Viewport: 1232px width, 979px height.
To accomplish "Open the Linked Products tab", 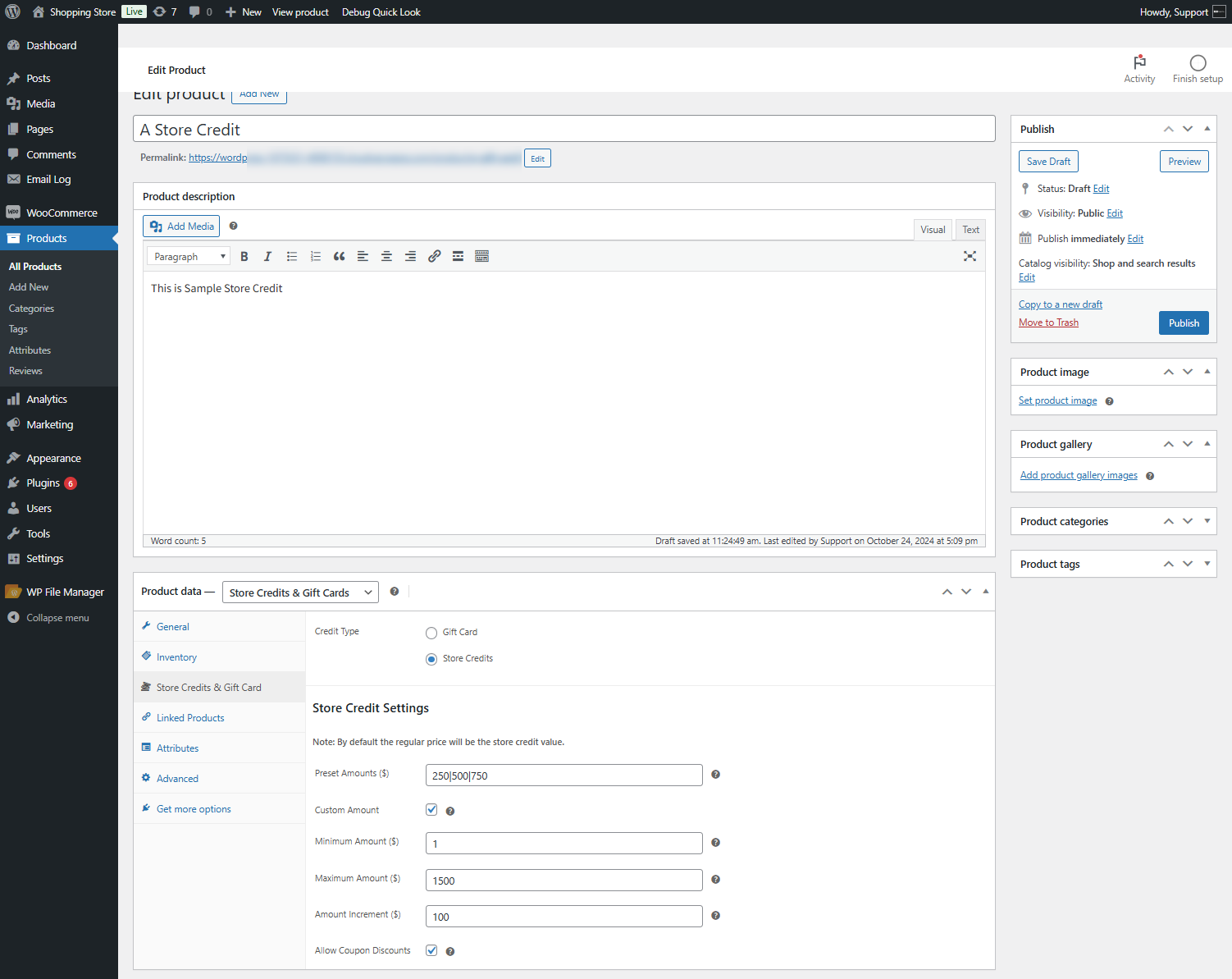I will (219, 717).
